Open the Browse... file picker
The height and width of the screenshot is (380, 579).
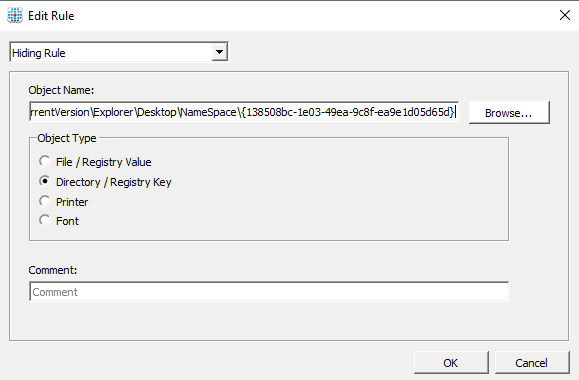point(509,113)
